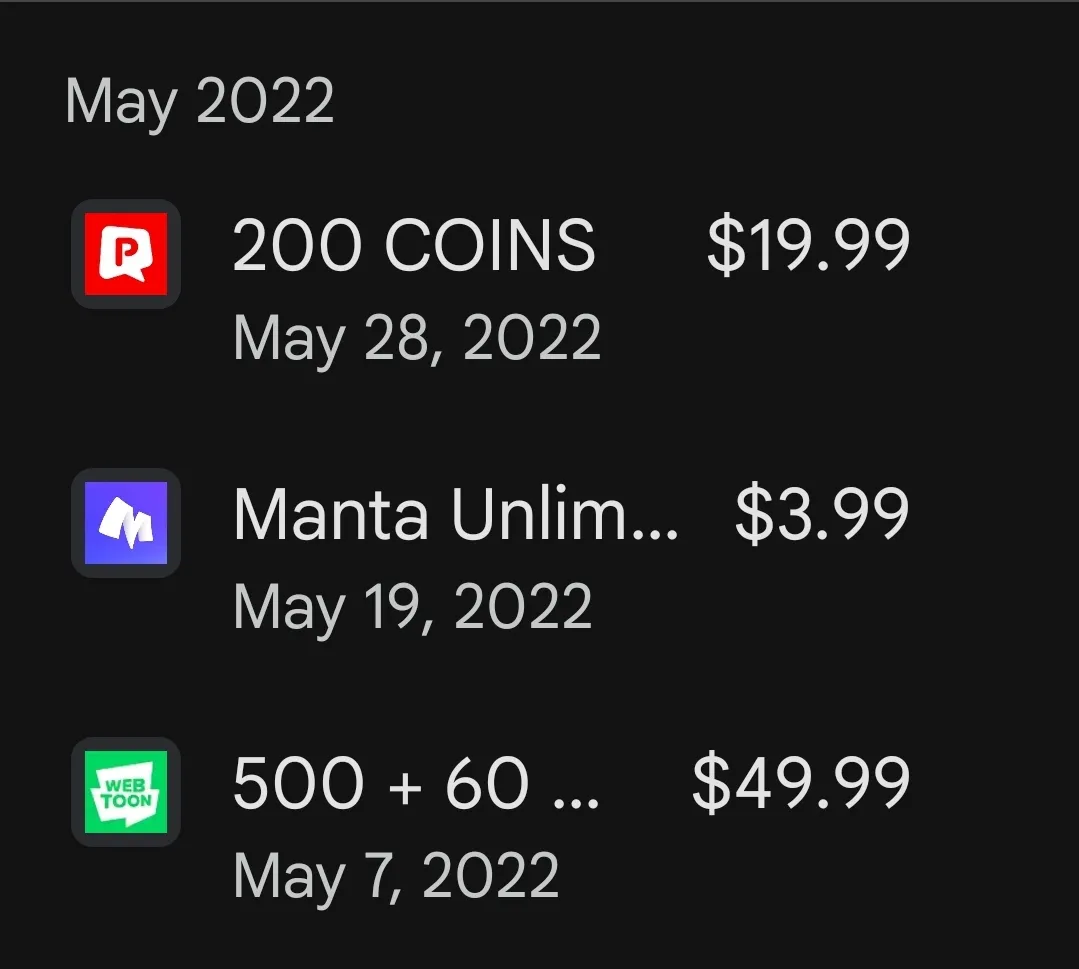Tap the red P app icon
The height and width of the screenshot is (969, 1079).
click(125, 254)
